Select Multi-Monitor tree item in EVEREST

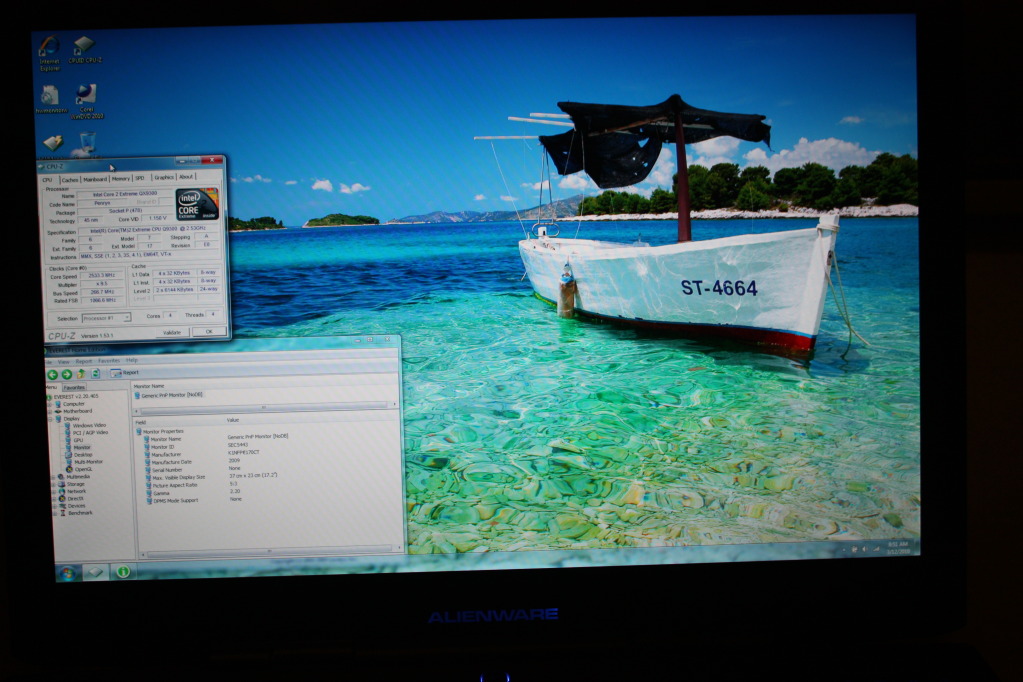(x=89, y=462)
